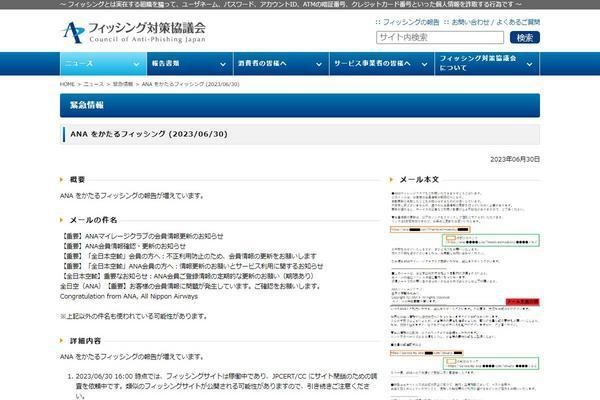Expand the サービス事業者の皆様へ dropdown chevron
This screenshot has height=400, width=600.
pyautogui.click(x=424, y=65)
